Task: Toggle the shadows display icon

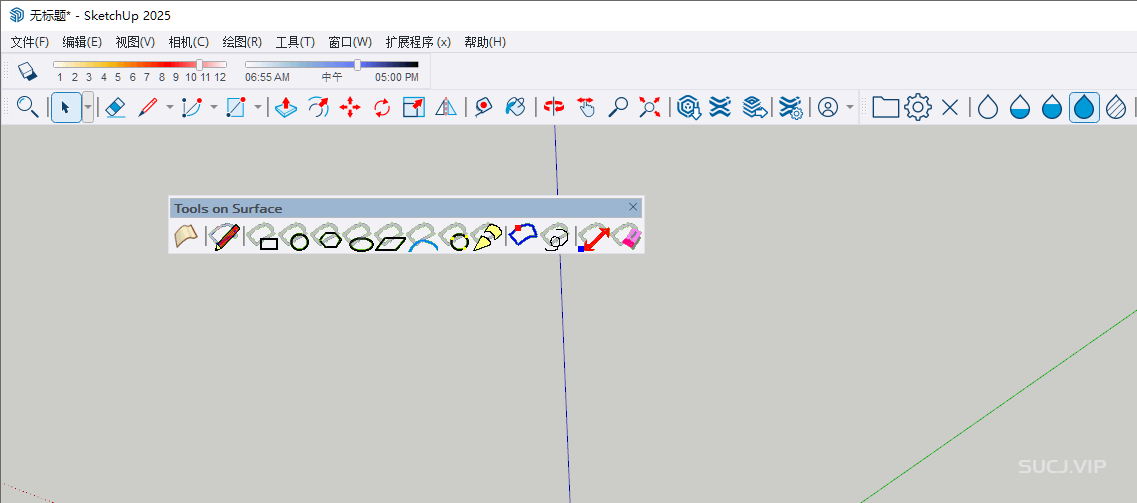Action: pyautogui.click(x=27, y=70)
